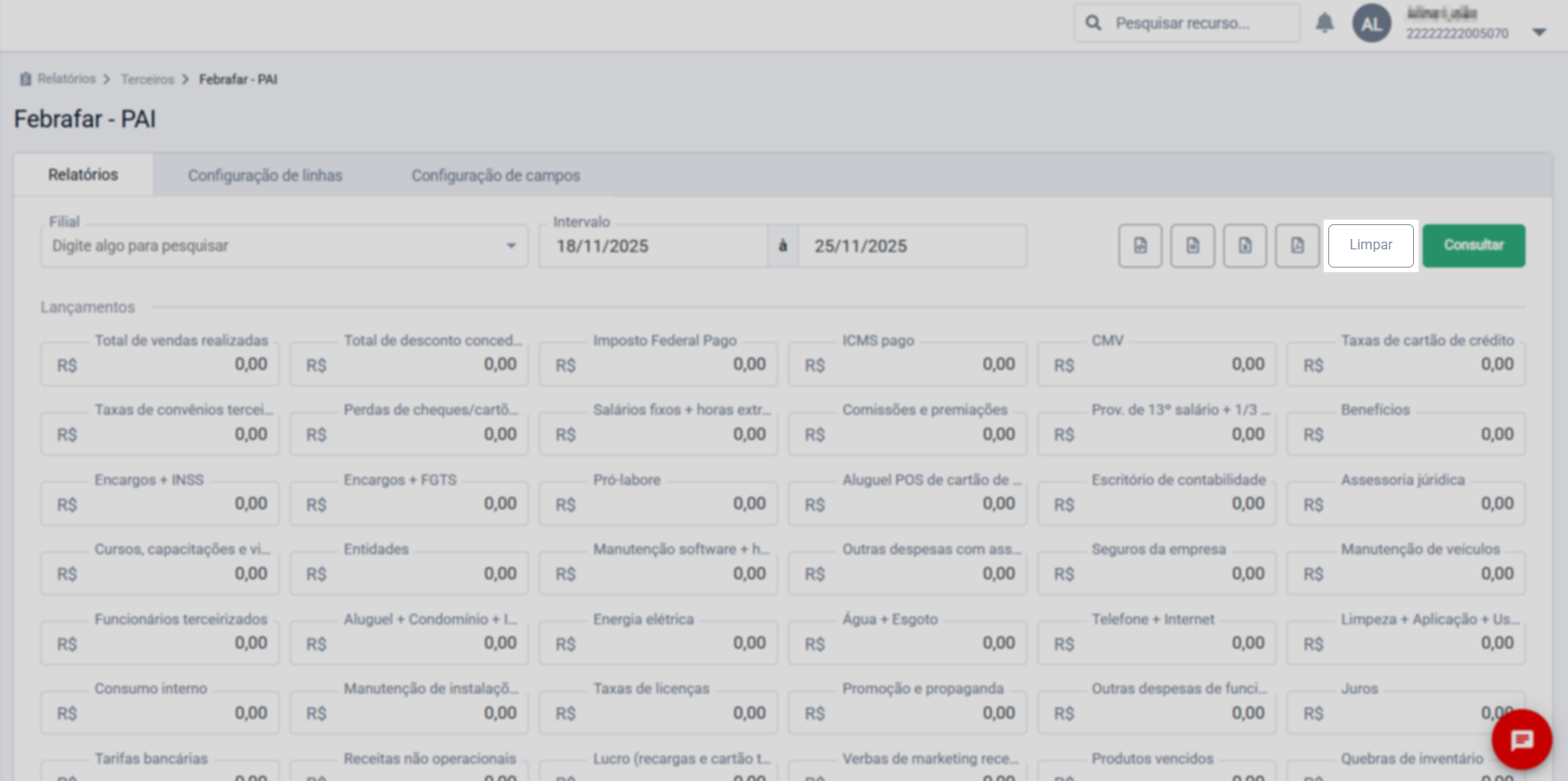
Task: Click the Seguros da empresa field
Action: coord(1157,573)
